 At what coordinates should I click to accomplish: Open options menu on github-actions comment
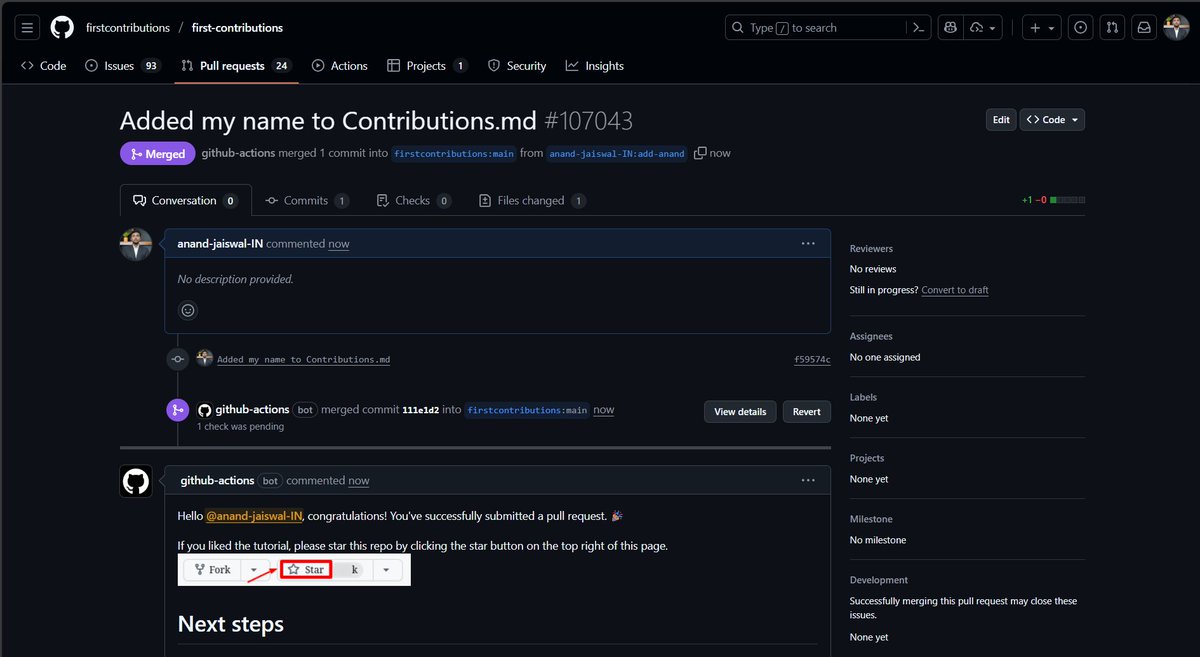tap(808, 480)
